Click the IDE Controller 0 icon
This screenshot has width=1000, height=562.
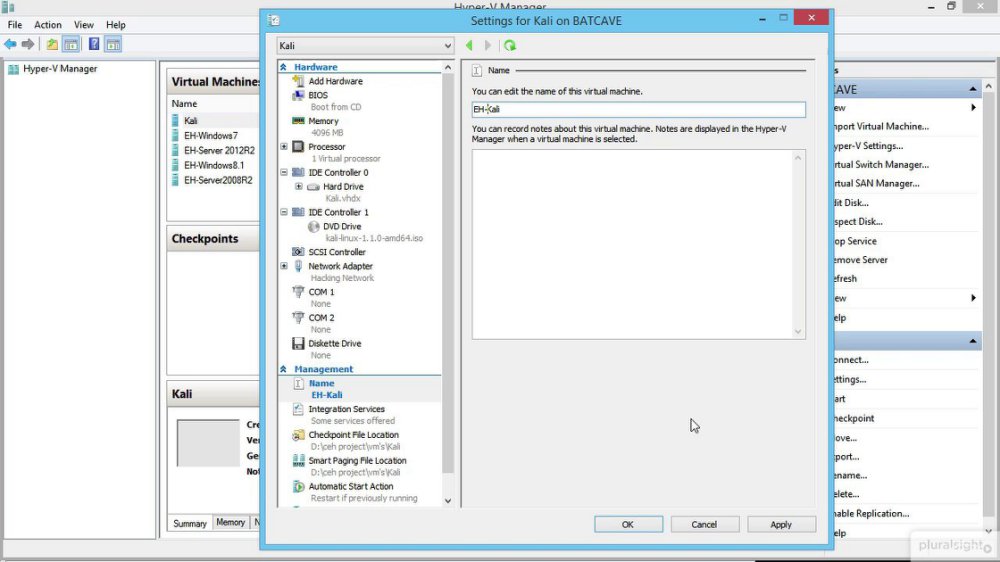(298, 172)
